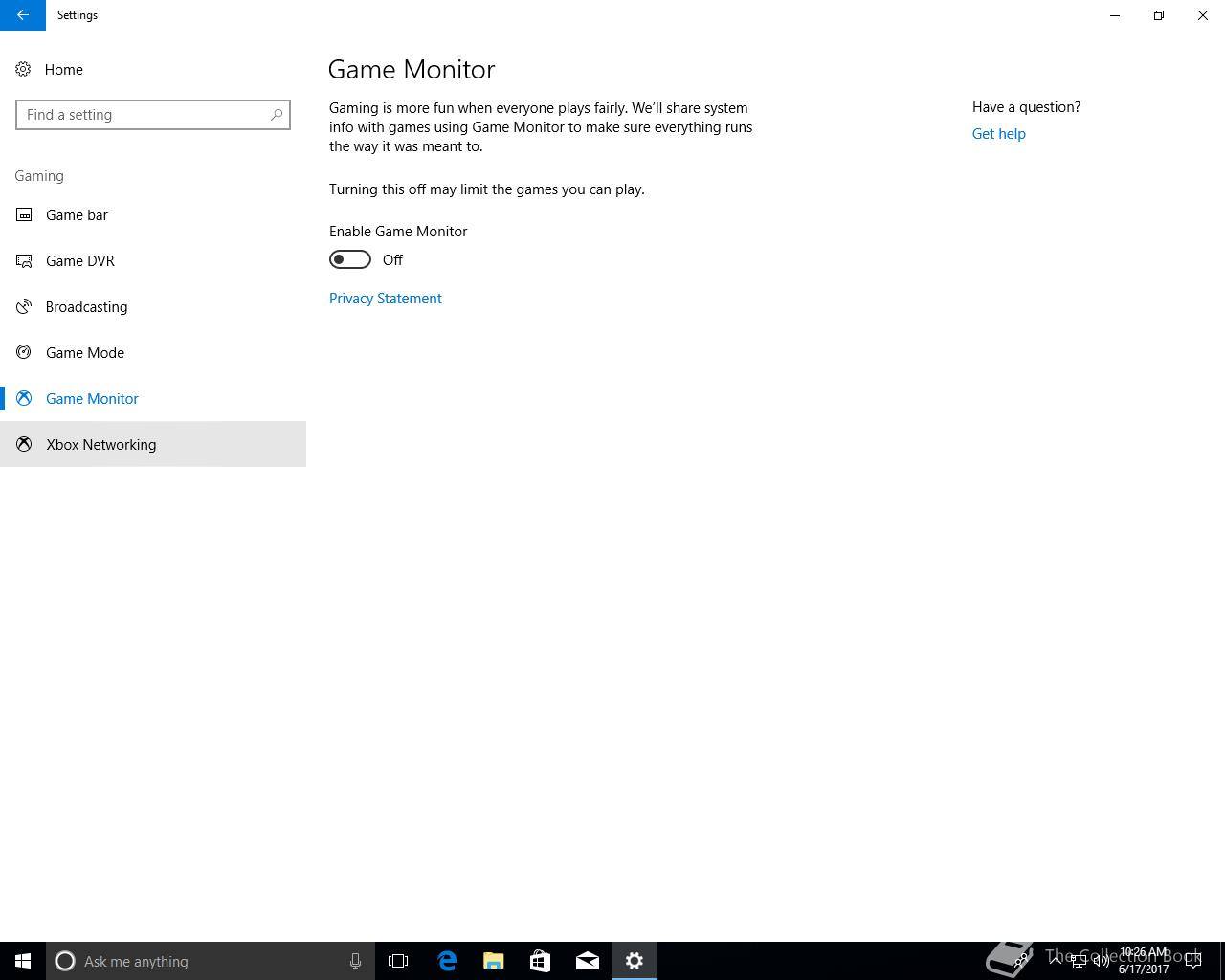Open the Store from the taskbar
The width and height of the screenshot is (1225, 980).
[541, 961]
